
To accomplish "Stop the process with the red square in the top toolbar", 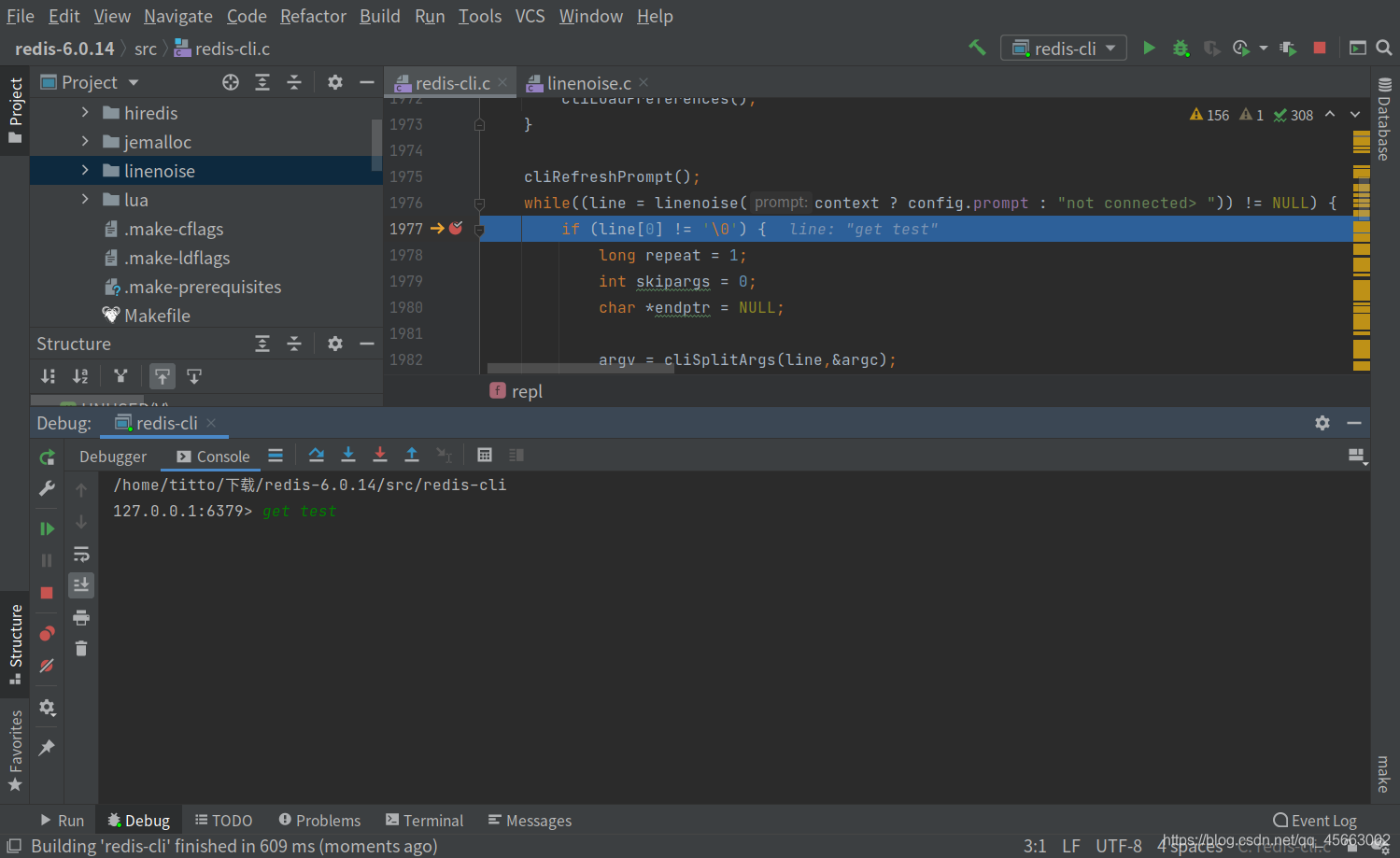I will click(x=1320, y=48).
